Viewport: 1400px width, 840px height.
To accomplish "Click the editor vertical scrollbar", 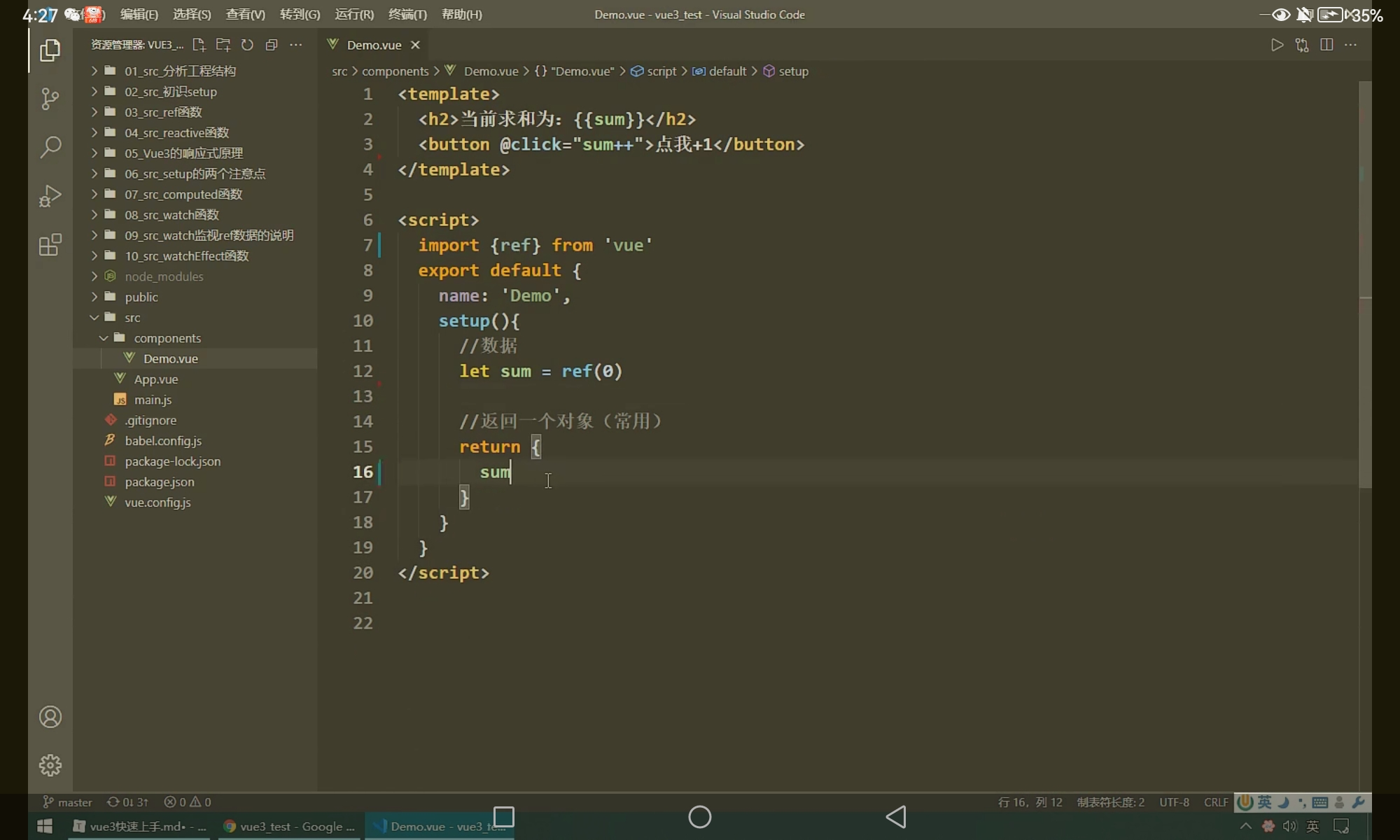I will pos(1365,280).
